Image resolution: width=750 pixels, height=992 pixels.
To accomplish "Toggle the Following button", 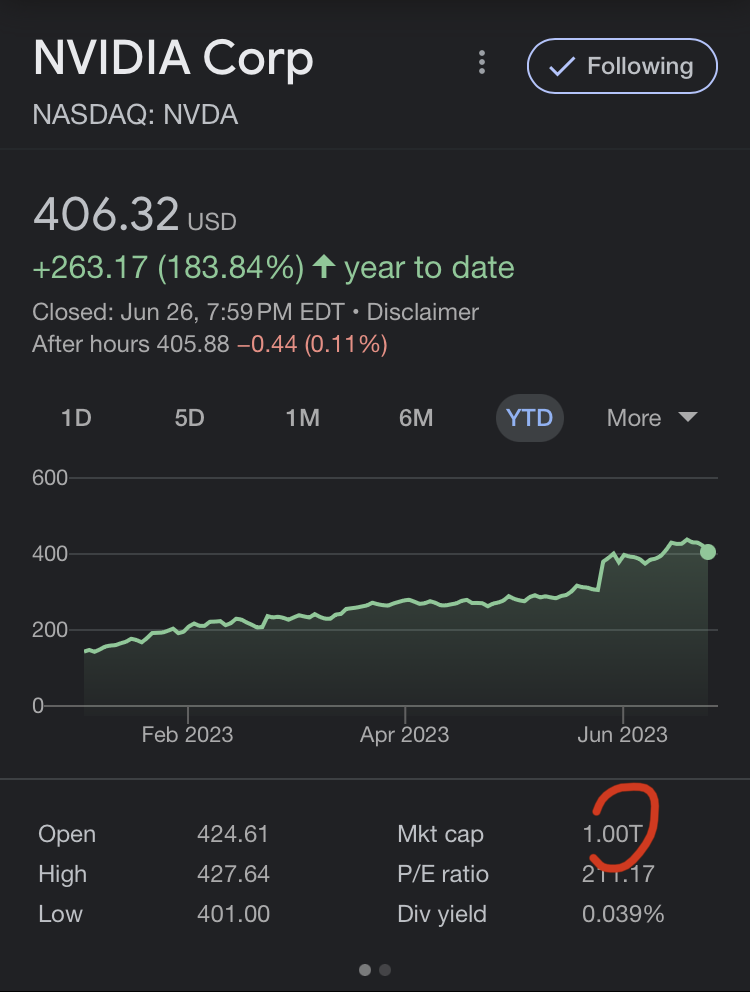I will (x=622, y=67).
